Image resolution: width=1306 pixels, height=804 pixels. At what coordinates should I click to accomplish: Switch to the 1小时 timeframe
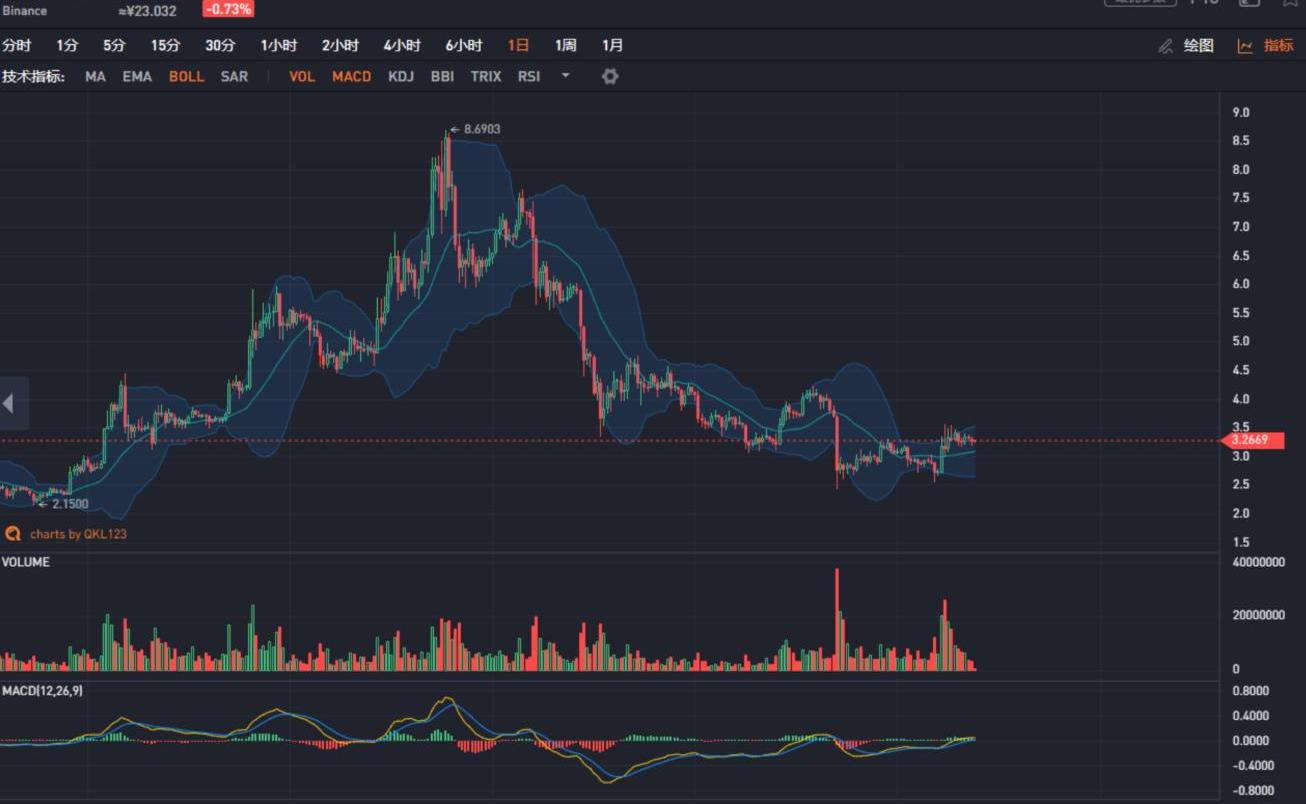point(279,45)
